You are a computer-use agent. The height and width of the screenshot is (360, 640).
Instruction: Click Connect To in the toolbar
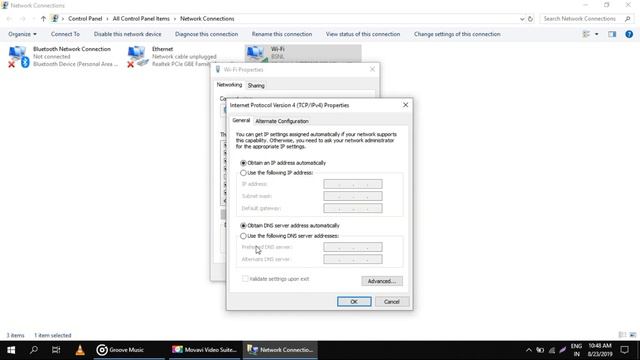click(x=65, y=34)
